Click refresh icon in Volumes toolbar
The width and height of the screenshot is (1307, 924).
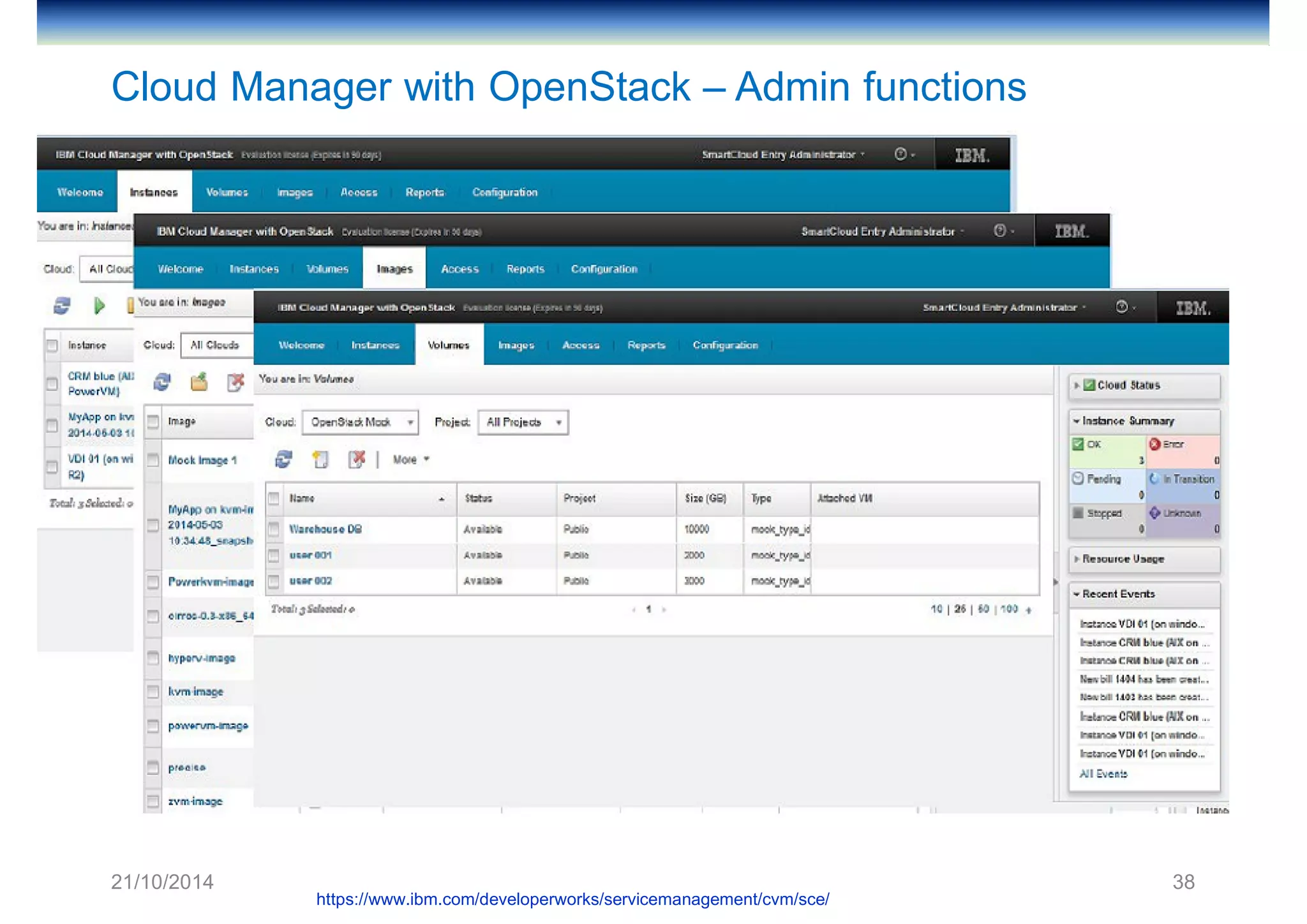283,459
